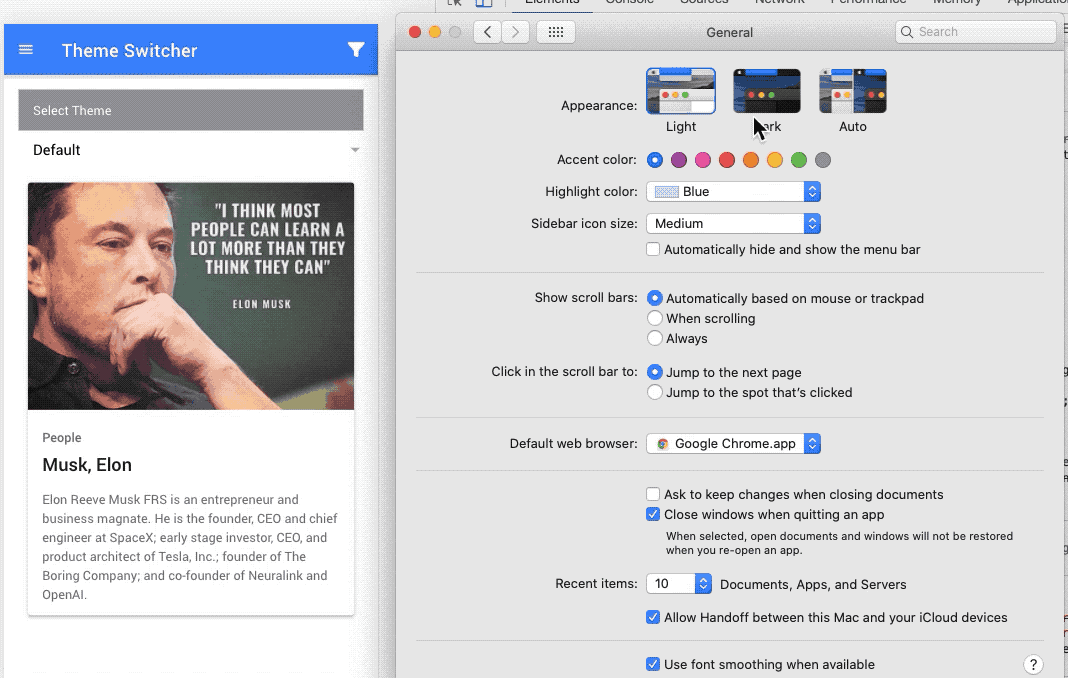Select the Dark appearance thumbnail
This screenshot has height=678, width=1068.
(x=766, y=91)
